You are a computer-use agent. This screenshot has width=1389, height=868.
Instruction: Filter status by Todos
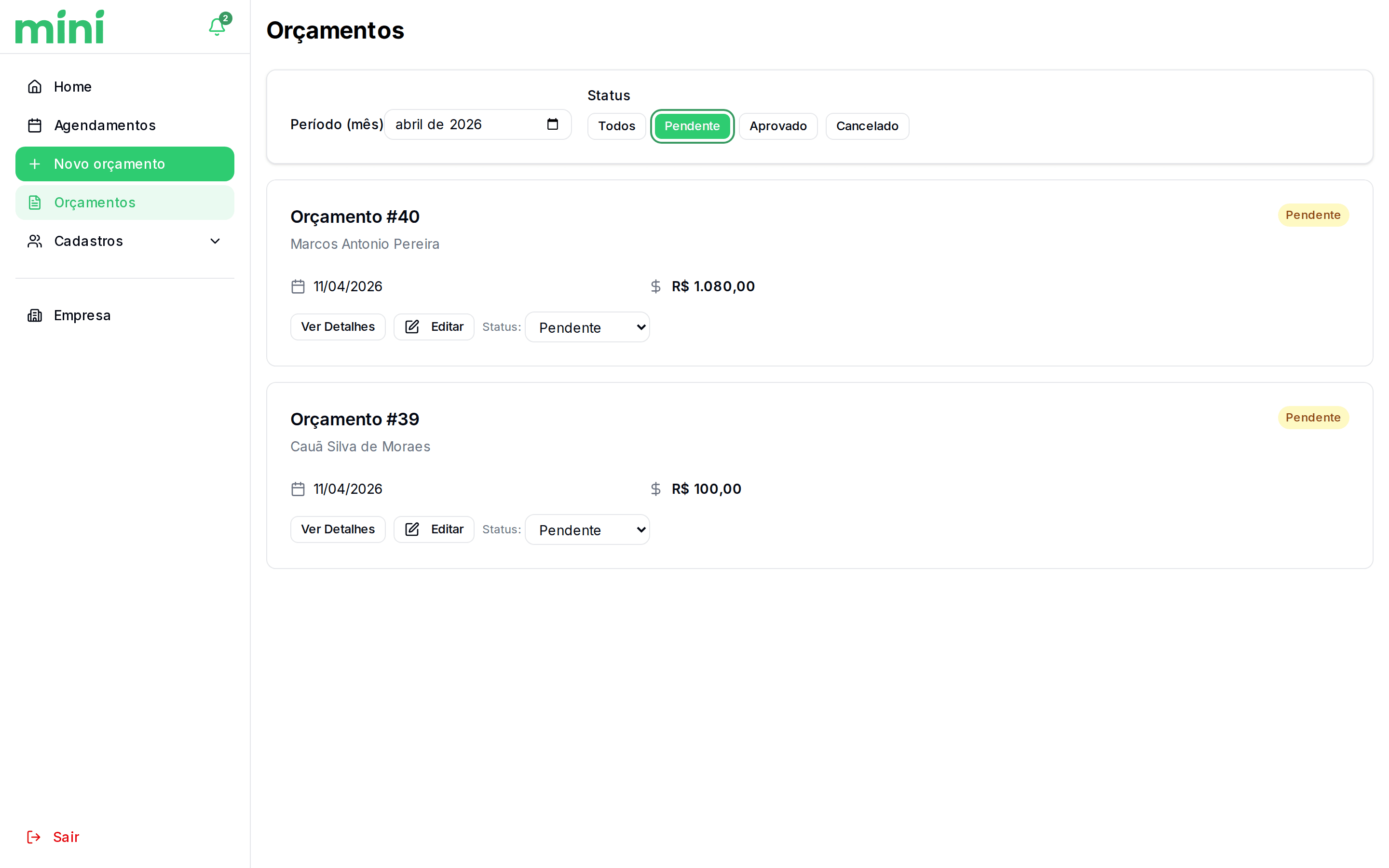click(616, 126)
